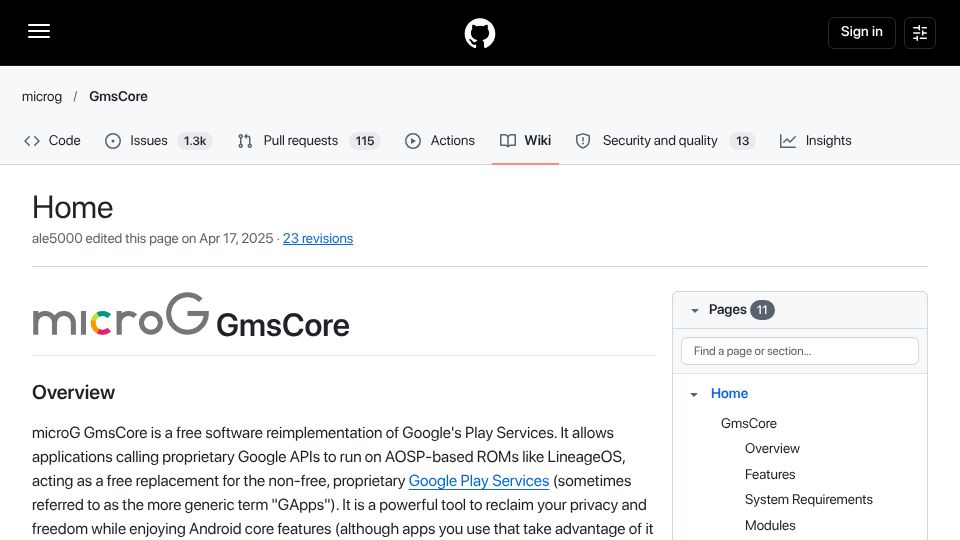Open the Insights tab
Screen dimensions: 960x540
click(x=816, y=141)
